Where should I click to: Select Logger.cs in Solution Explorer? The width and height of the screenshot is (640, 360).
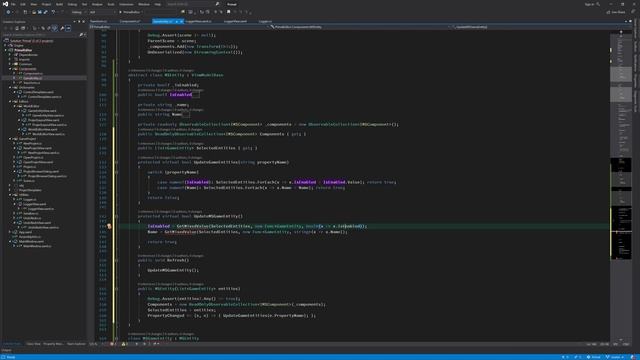click(30, 199)
